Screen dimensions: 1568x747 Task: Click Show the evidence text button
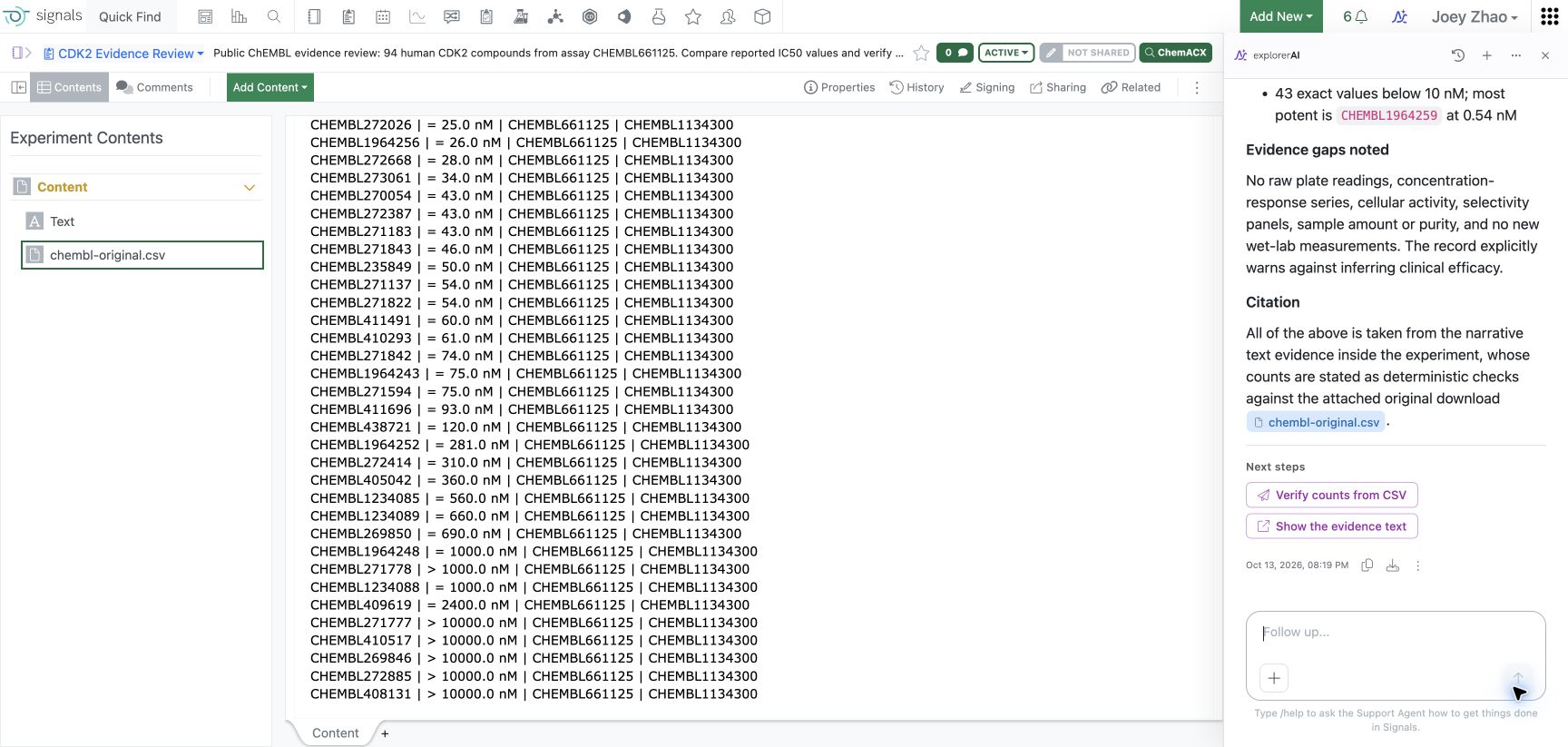click(1332, 526)
